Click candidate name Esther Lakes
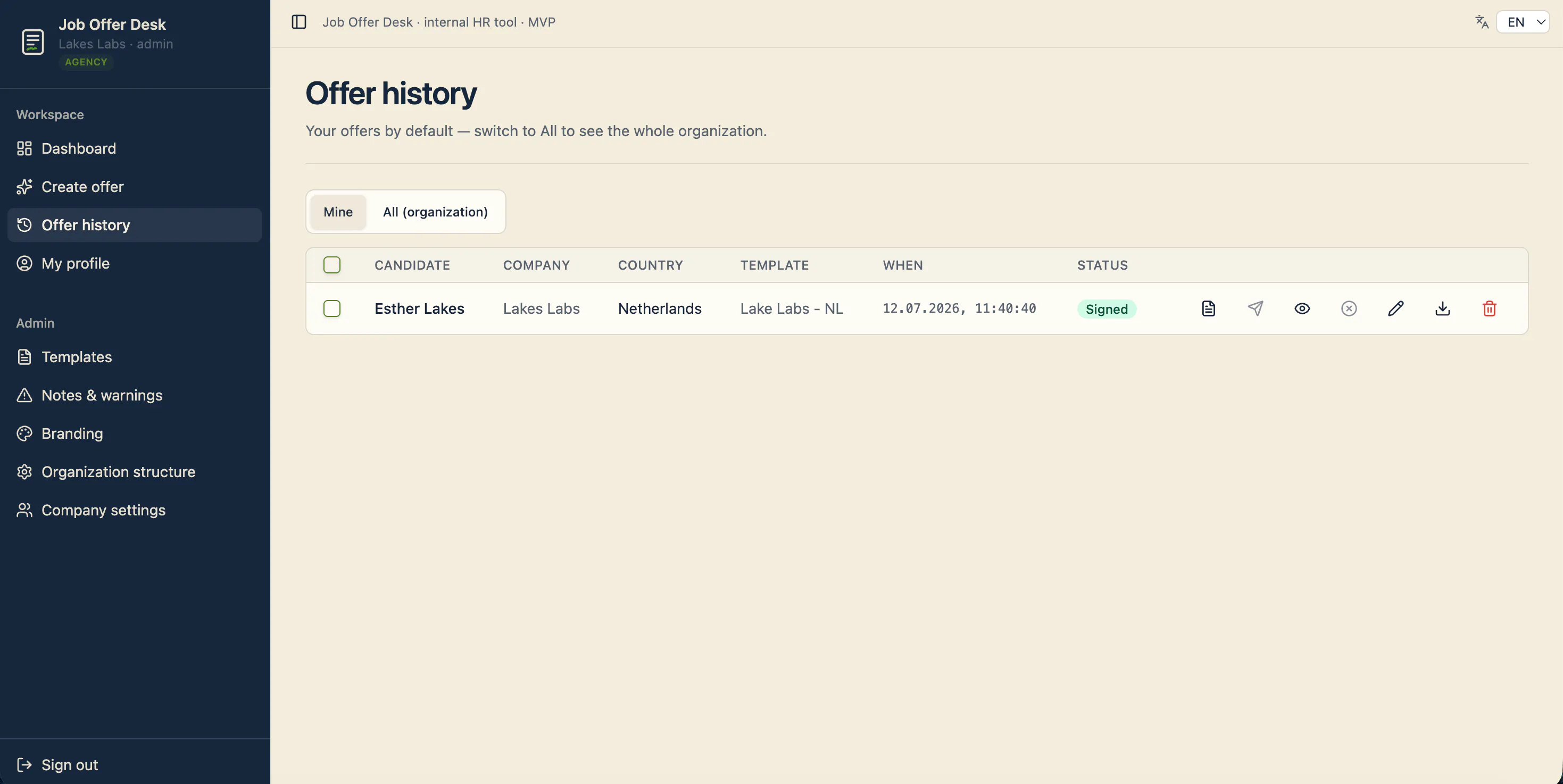The width and height of the screenshot is (1563, 784). click(x=419, y=308)
